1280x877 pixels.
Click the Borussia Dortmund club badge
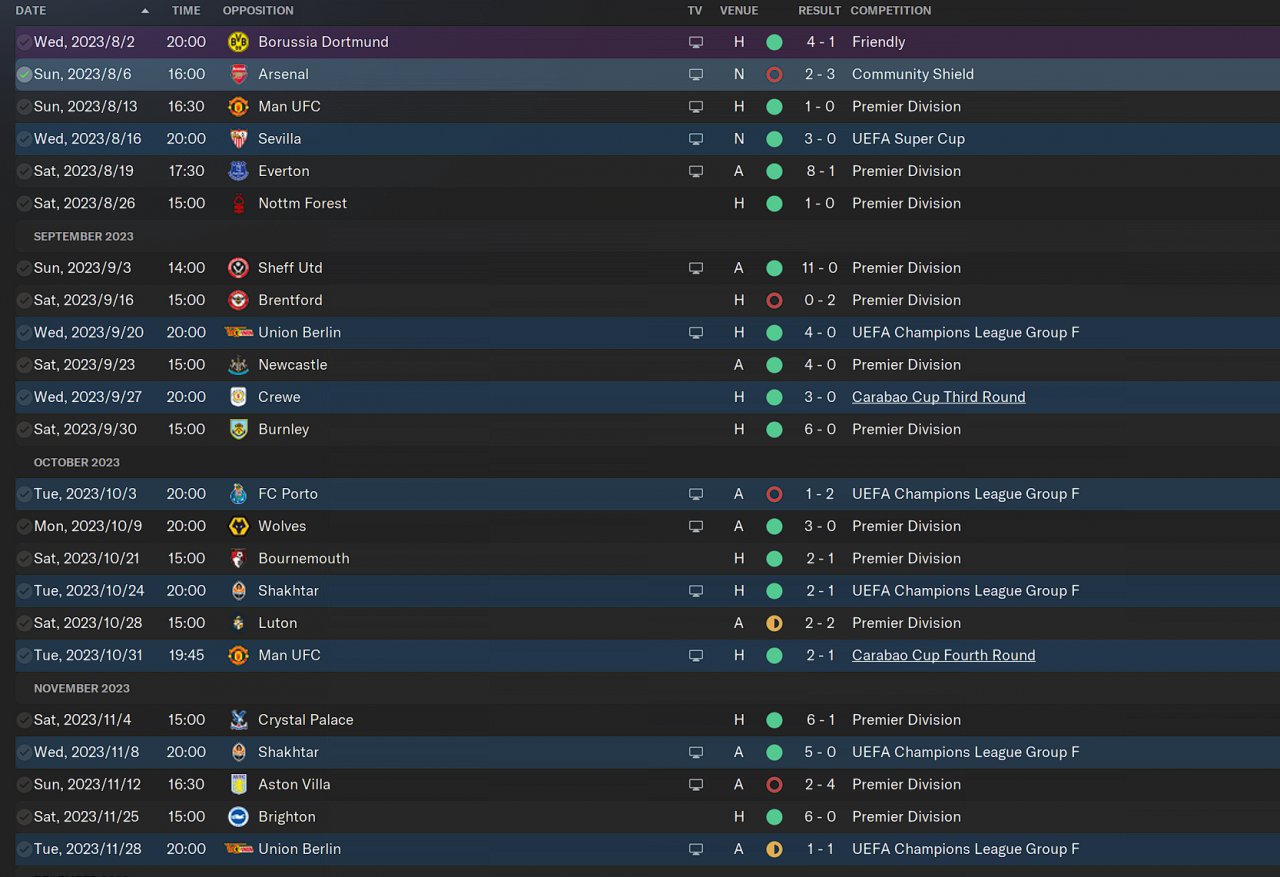tap(238, 42)
